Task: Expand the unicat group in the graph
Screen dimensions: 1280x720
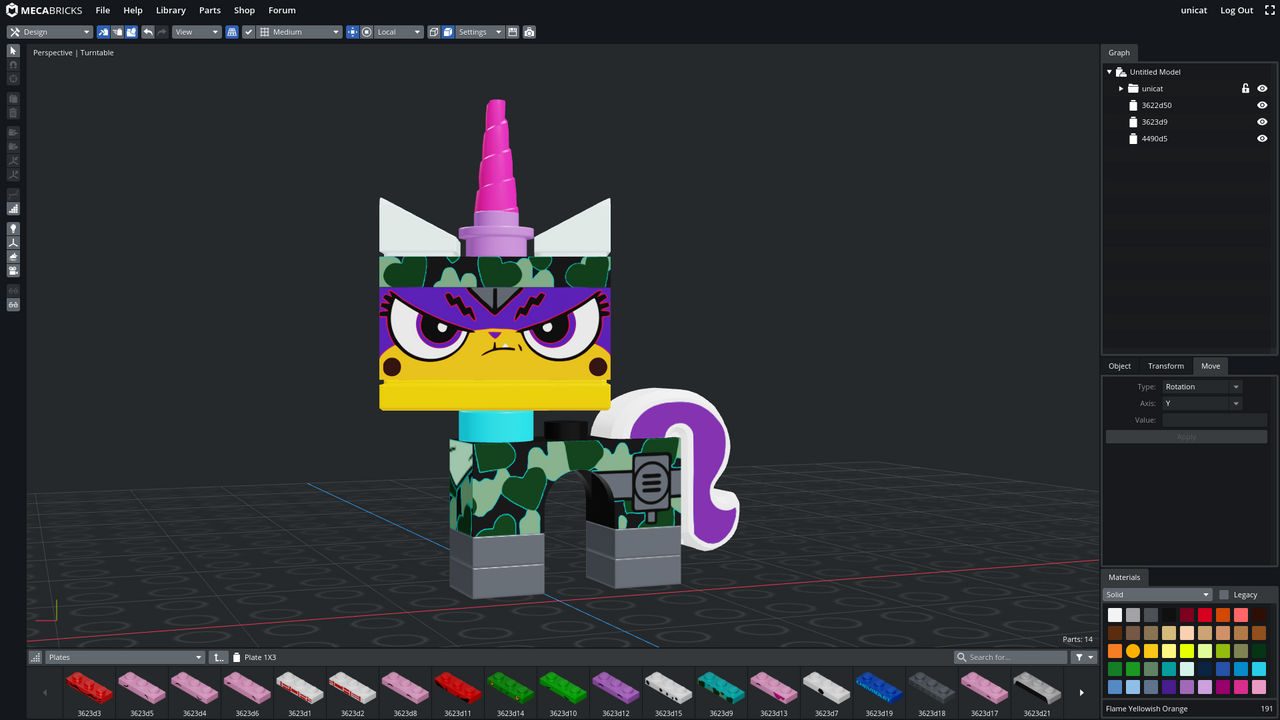Action: coord(1121,88)
